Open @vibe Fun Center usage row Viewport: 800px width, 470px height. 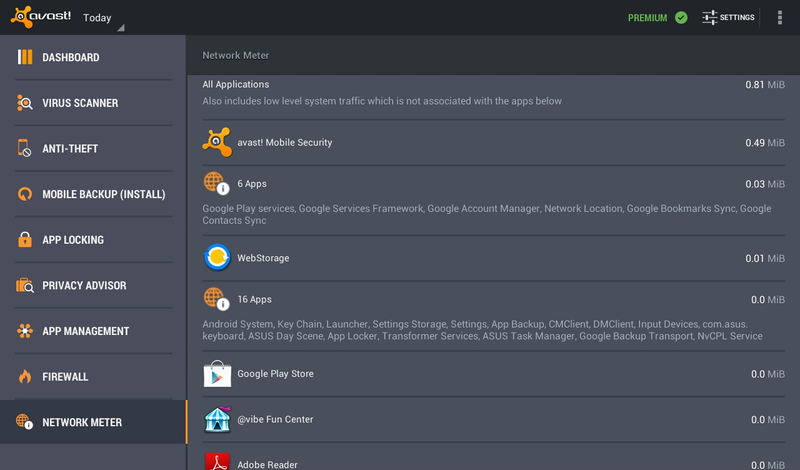pyautogui.click(x=493, y=419)
